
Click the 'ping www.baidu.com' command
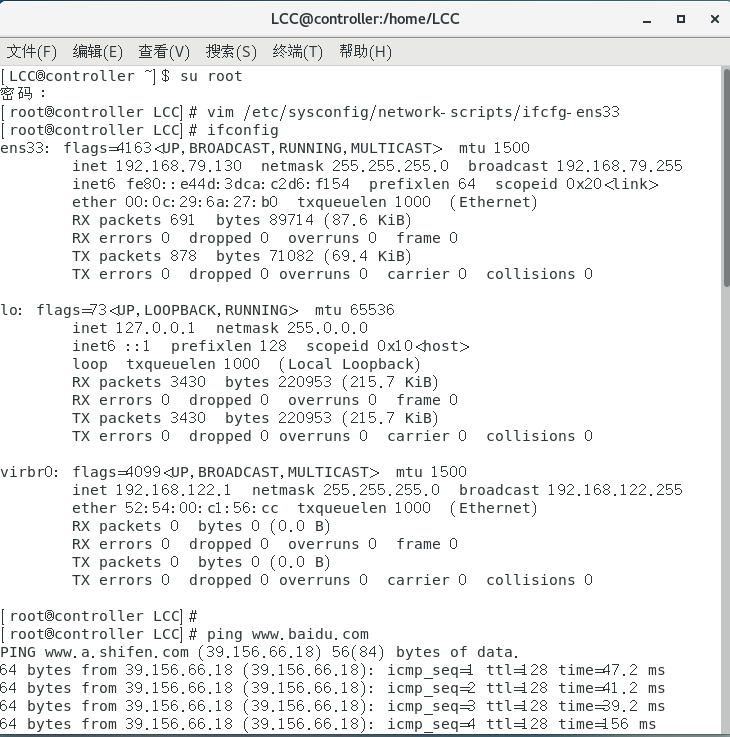point(288,634)
